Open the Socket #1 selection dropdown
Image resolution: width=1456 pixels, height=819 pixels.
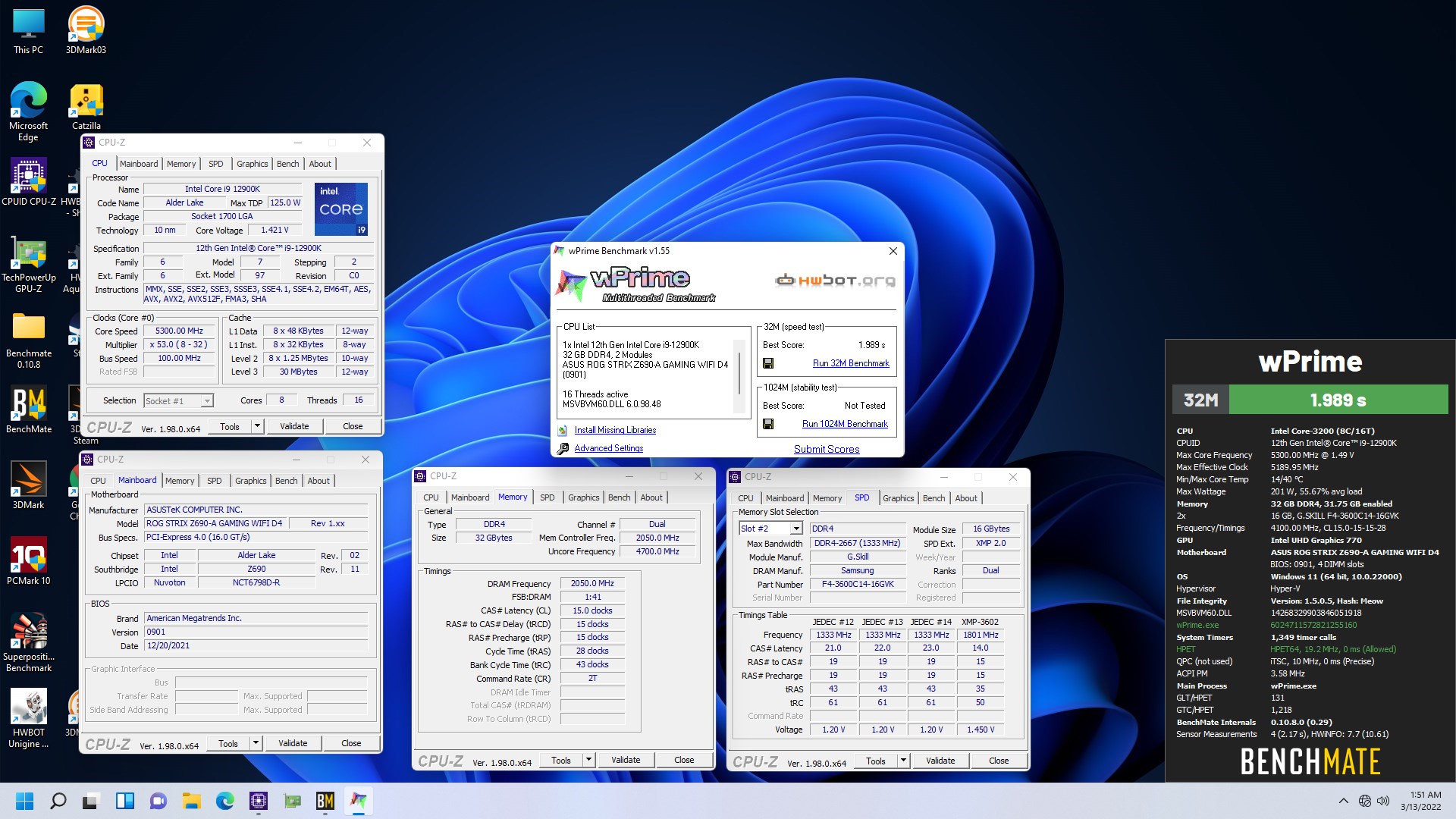[x=207, y=401]
